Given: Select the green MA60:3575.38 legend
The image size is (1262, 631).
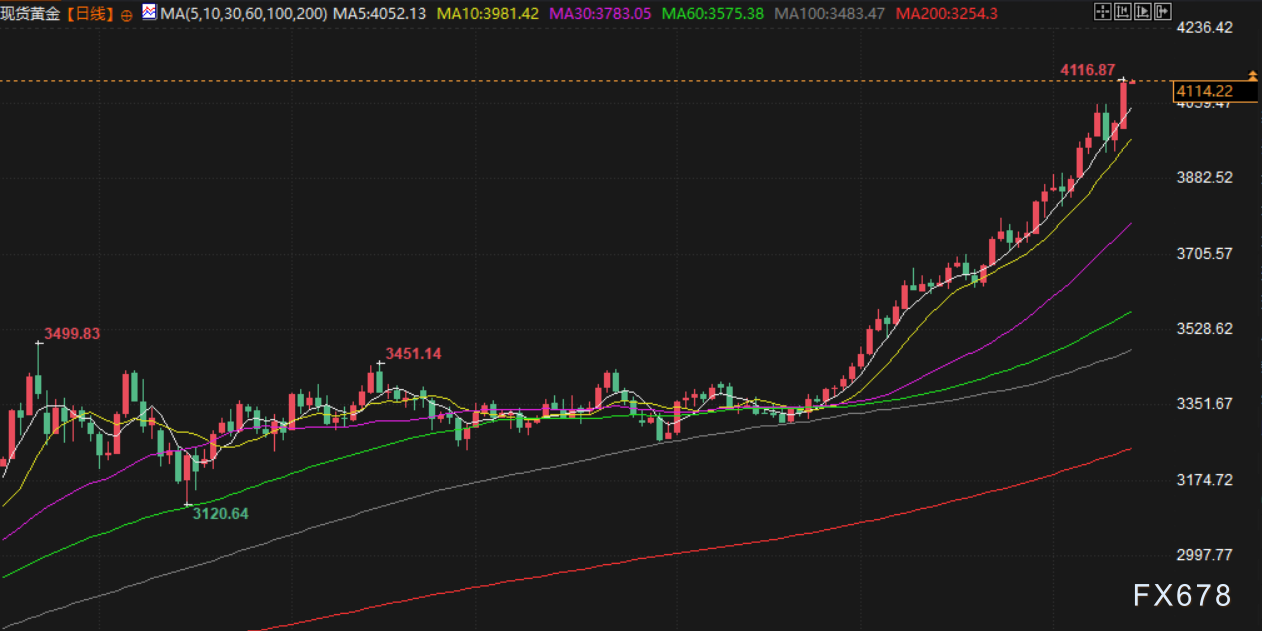Looking at the screenshot, I should point(713,14).
